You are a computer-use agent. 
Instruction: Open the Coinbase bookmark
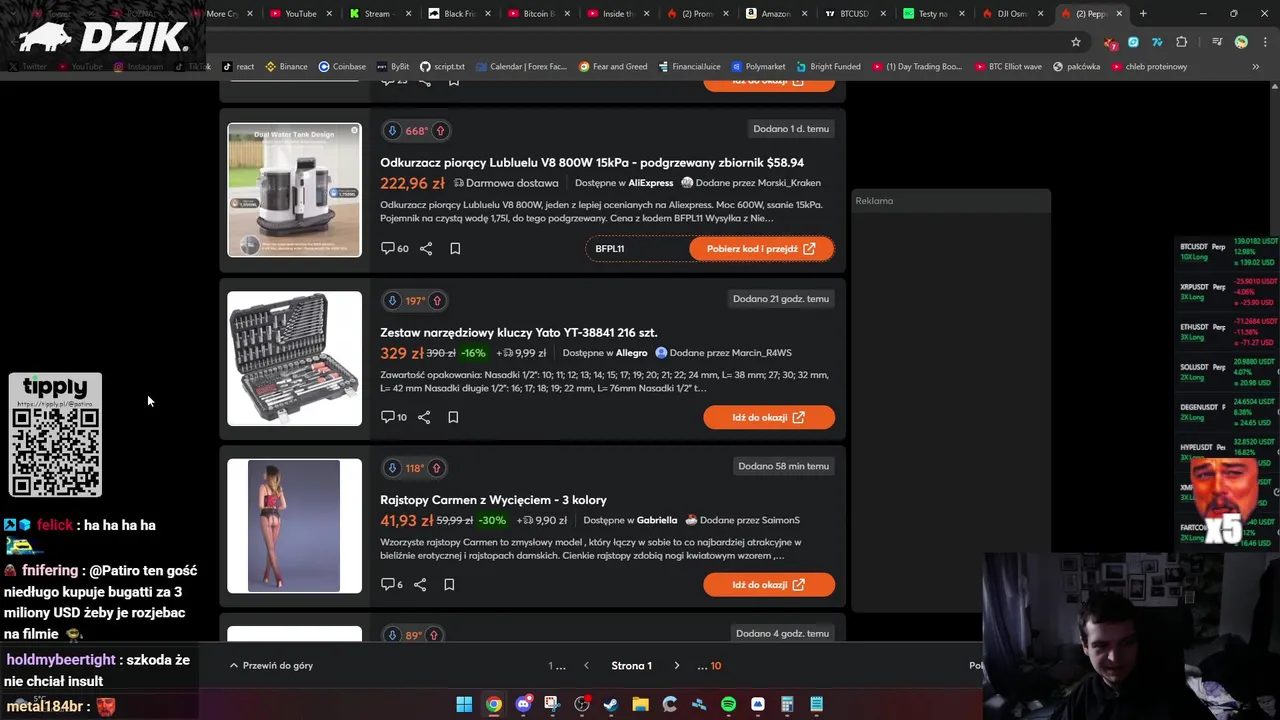[342, 67]
